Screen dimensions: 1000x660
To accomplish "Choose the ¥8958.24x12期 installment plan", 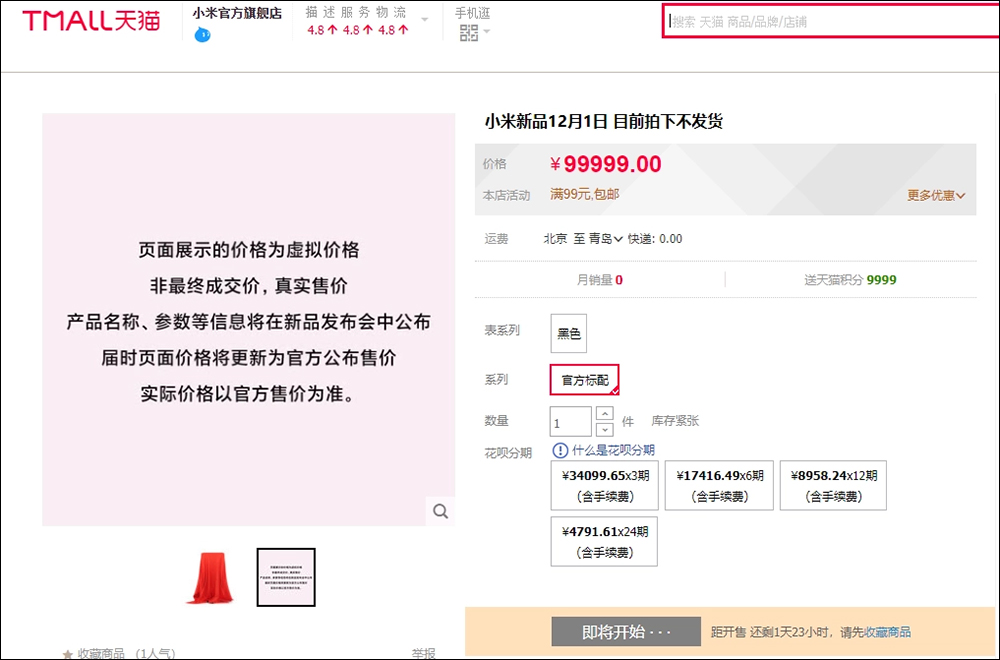I will pyautogui.click(x=833, y=485).
